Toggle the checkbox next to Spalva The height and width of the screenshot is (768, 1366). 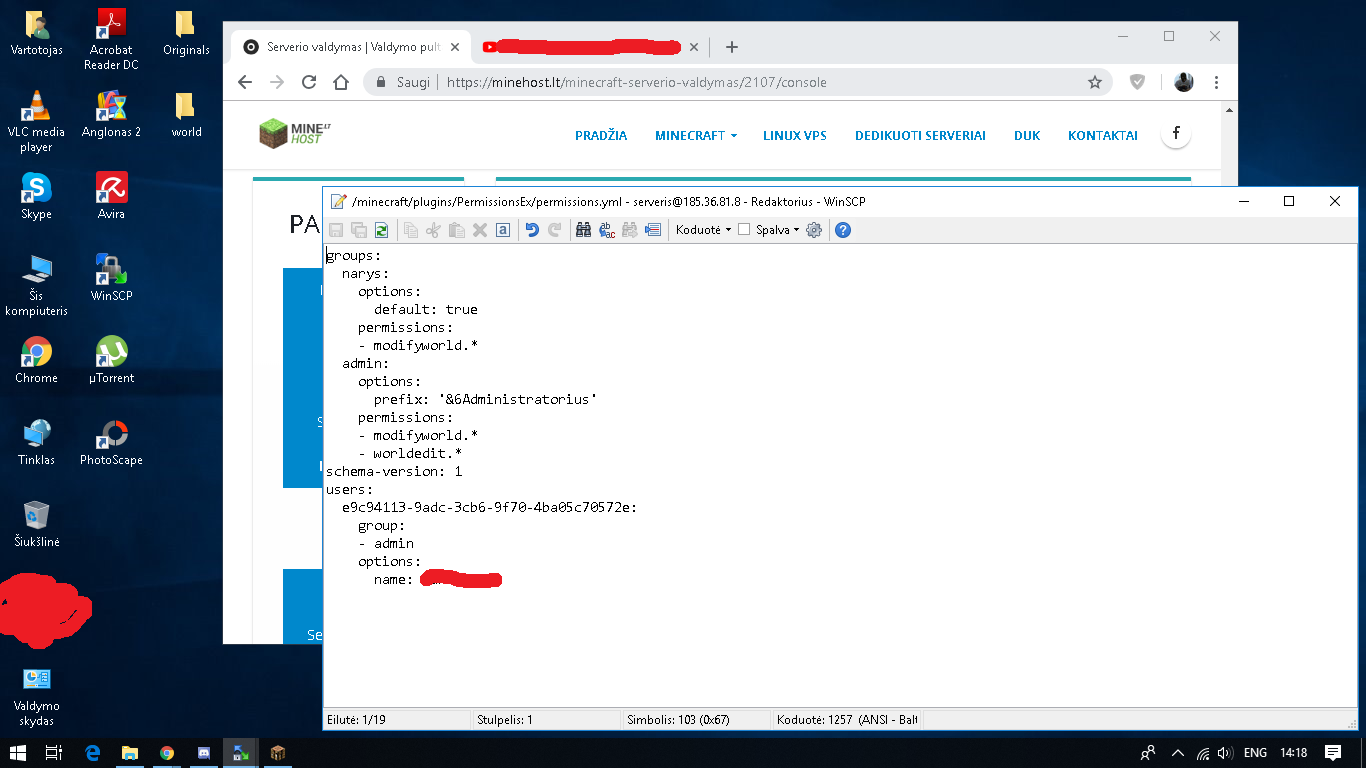pos(744,230)
